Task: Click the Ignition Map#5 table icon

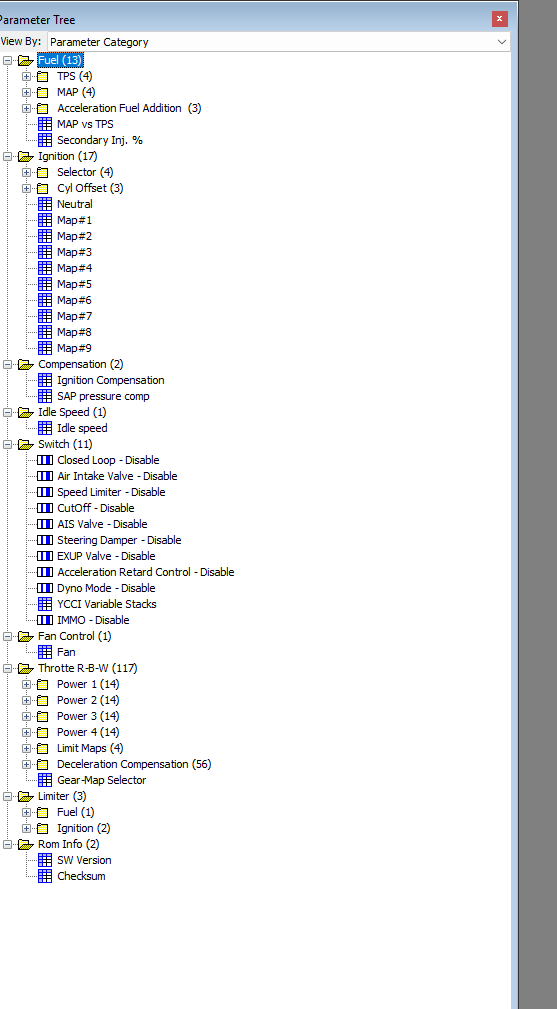Action: (x=45, y=284)
